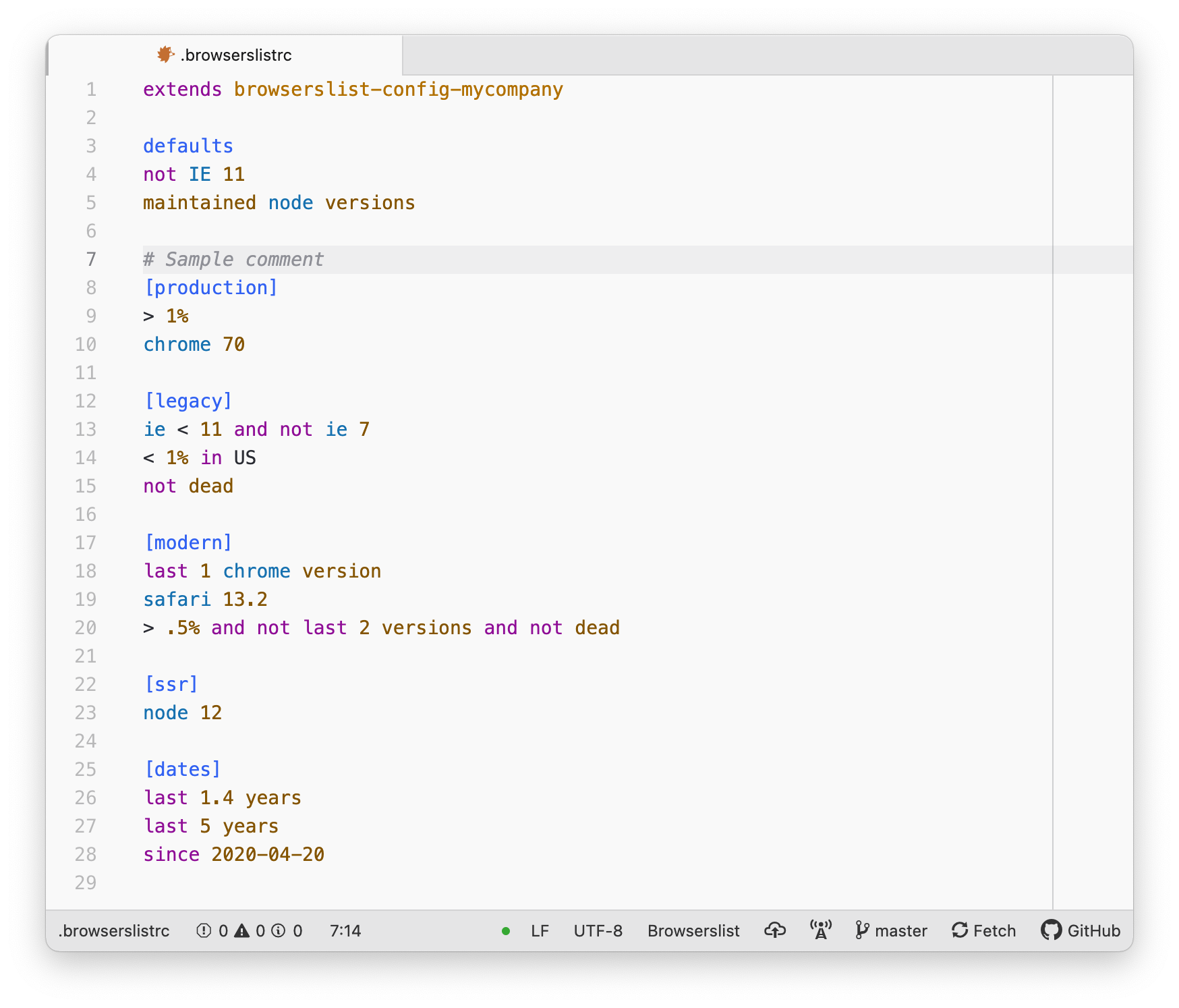This screenshot has height=1008, width=1179.
Task: Open cursor position 7:14 indicator
Action: (x=345, y=931)
